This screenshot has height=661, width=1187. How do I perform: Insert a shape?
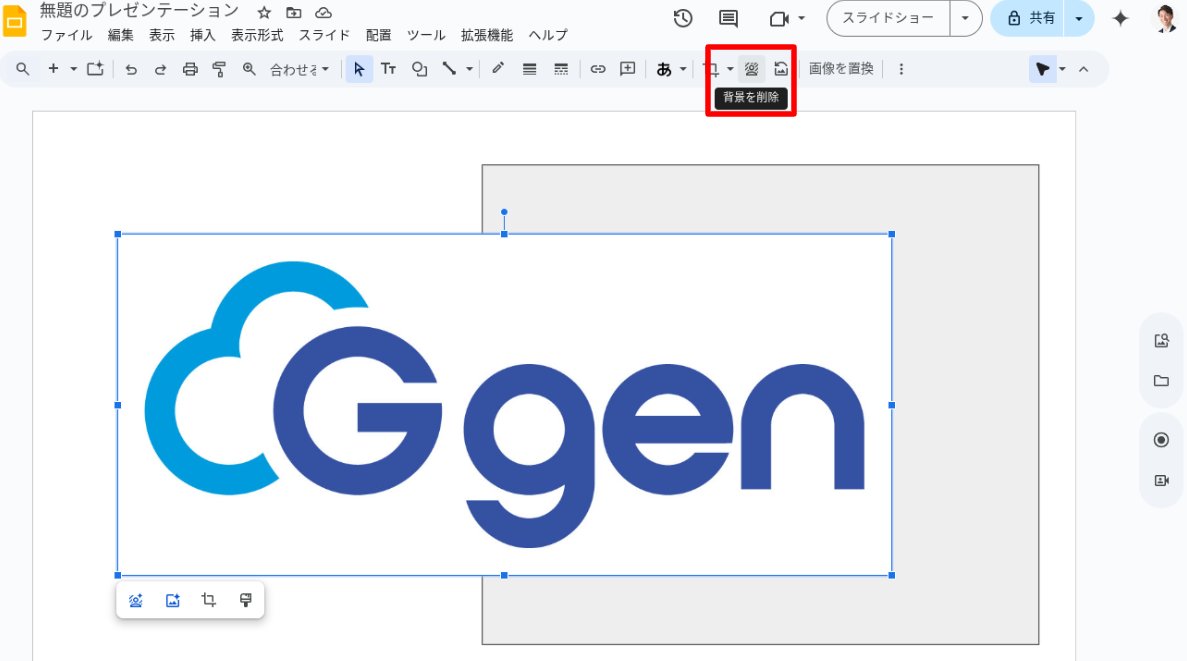click(419, 69)
